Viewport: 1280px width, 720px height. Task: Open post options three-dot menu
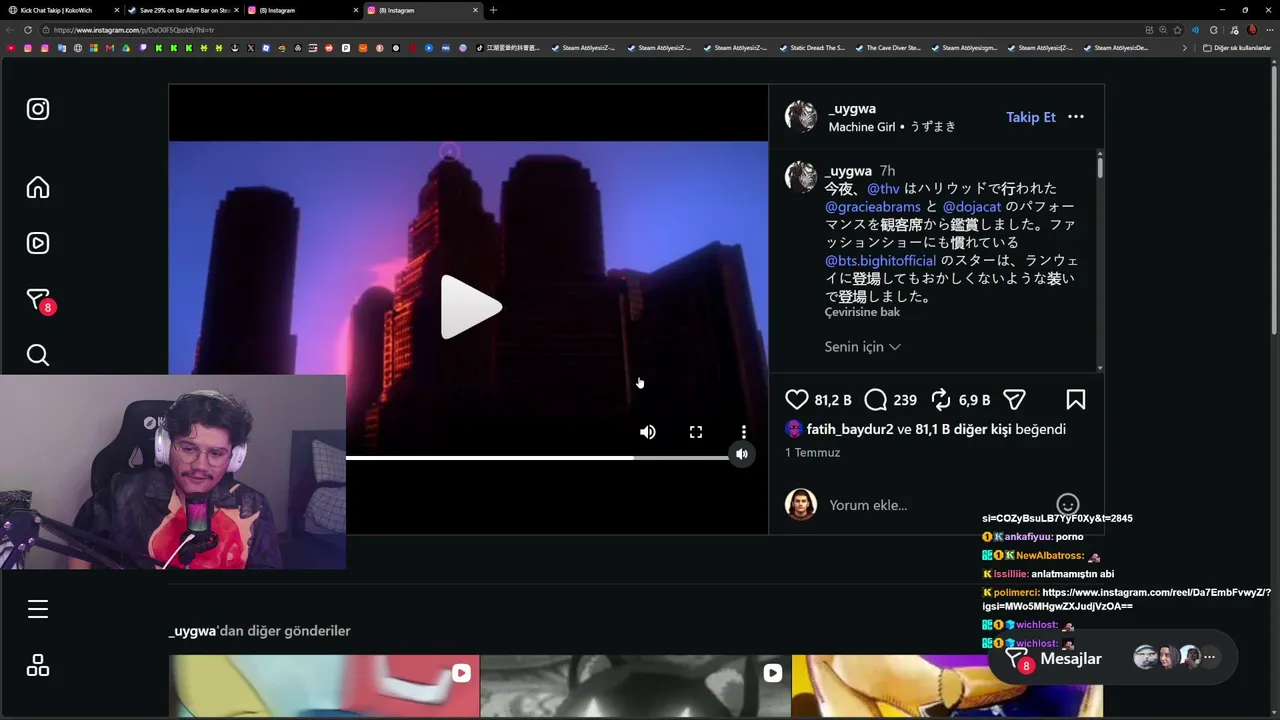pyautogui.click(x=1076, y=117)
